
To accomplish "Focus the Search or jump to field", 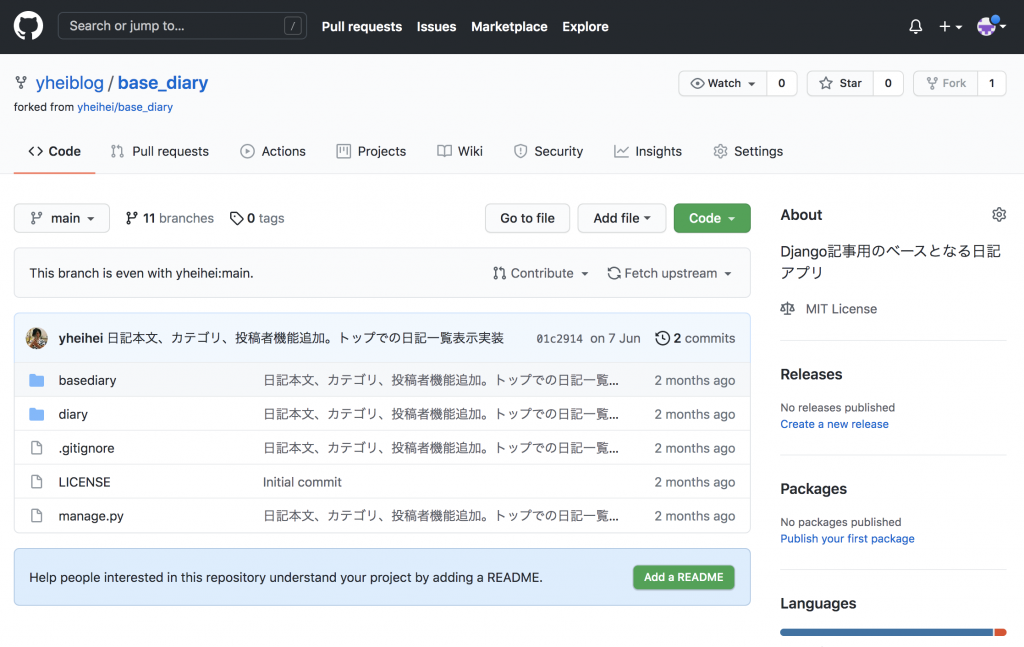I will tap(182, 26).
